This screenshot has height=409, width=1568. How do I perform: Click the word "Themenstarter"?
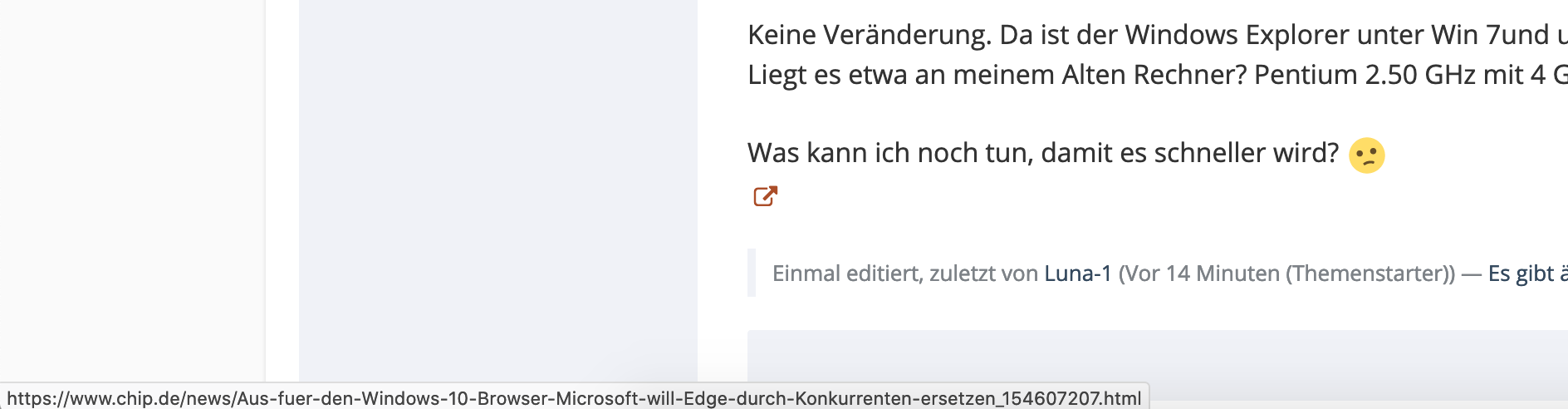pyautogui.click(x=1370, y=273)
